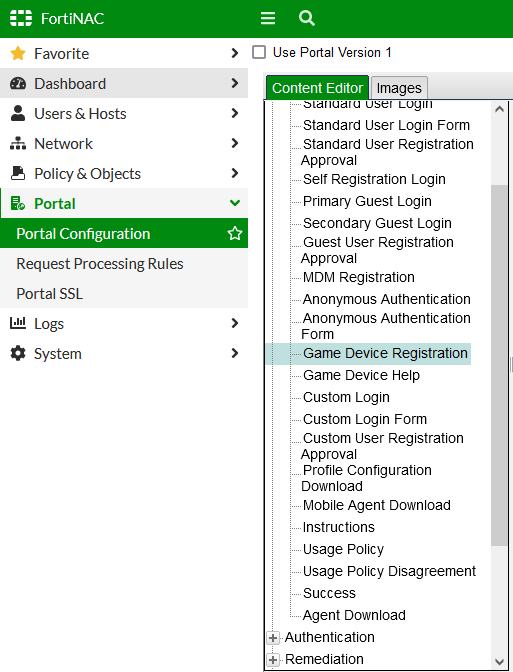Image resolution: width=513 pixels, height=672 pixels.
Task: Click the Policy & Objects icon
Action: pyautogui.click(x=18, y=173)
